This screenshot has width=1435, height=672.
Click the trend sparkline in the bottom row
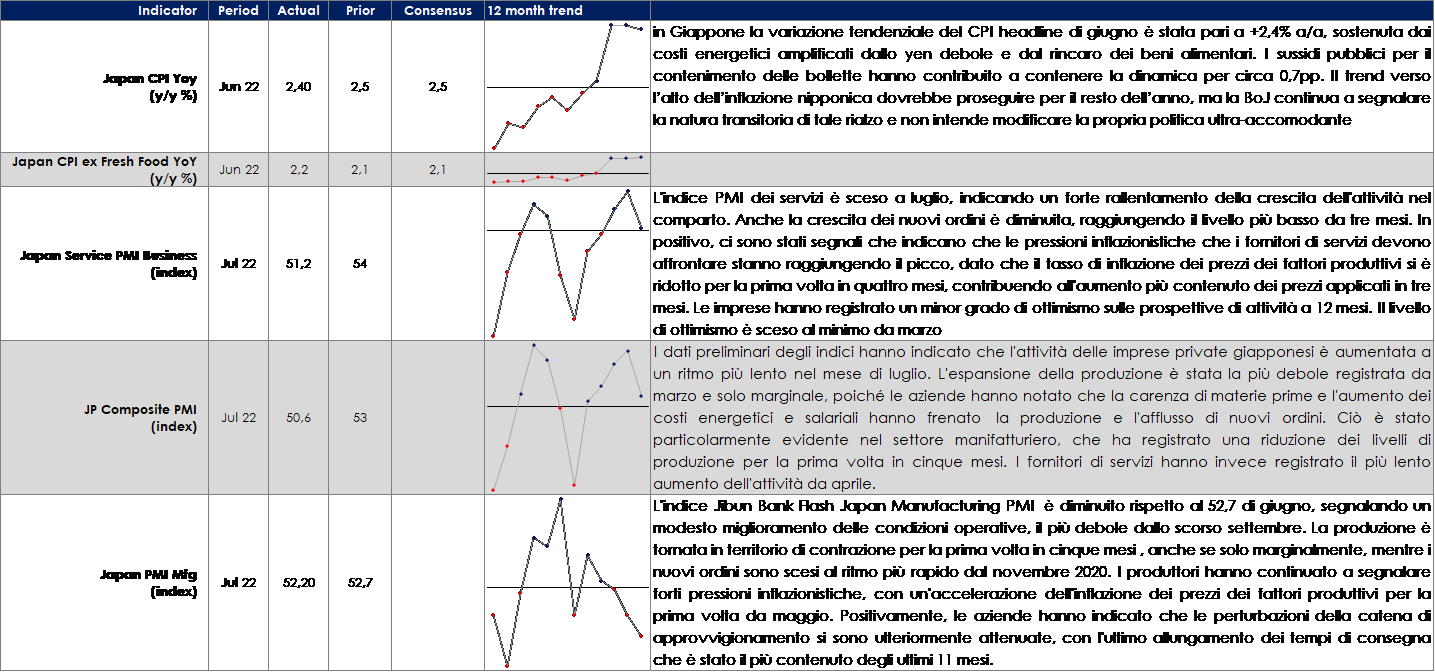[567, 582]
